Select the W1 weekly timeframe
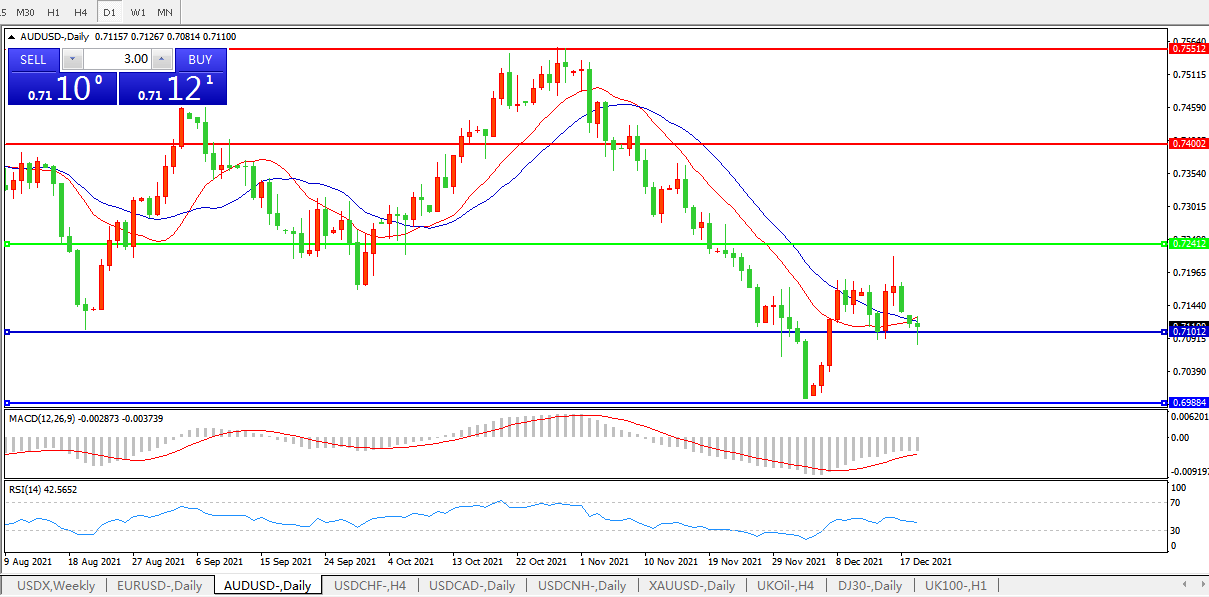 pyautogui.click(x=138, y=12)
